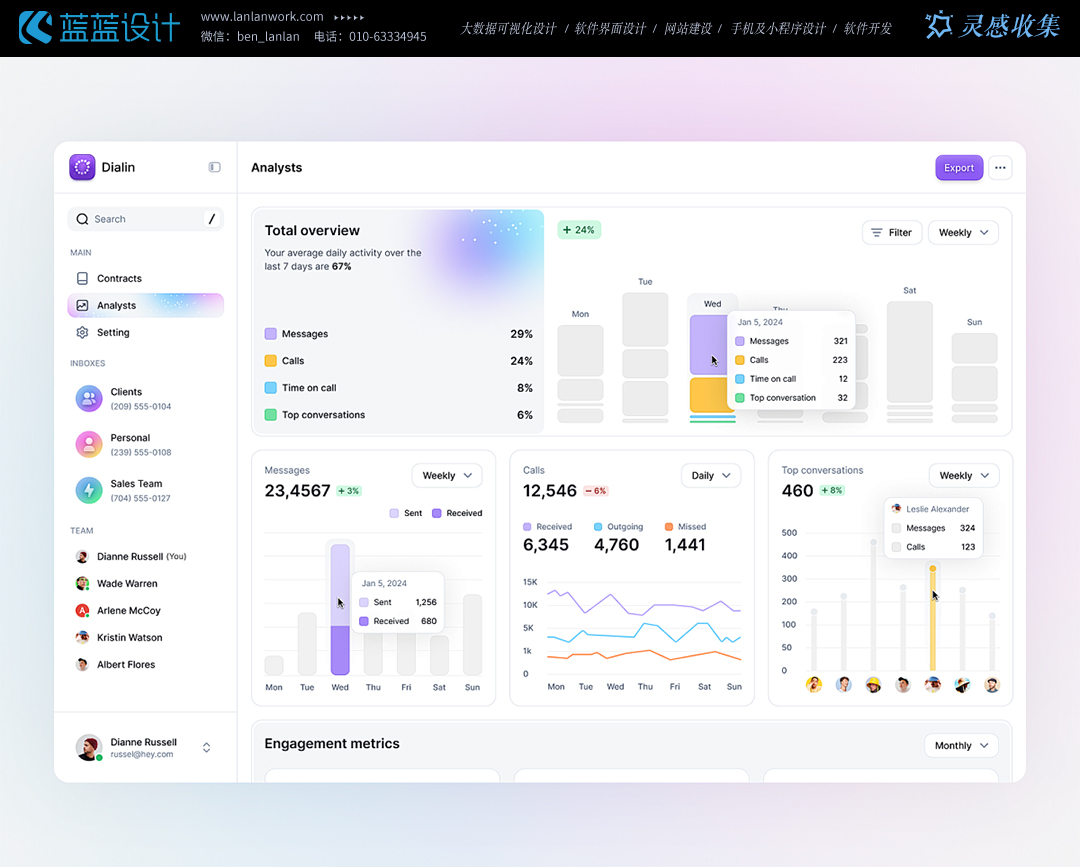
Task: Open the Personal inbox avatar icon
Action: coord(89,444)
